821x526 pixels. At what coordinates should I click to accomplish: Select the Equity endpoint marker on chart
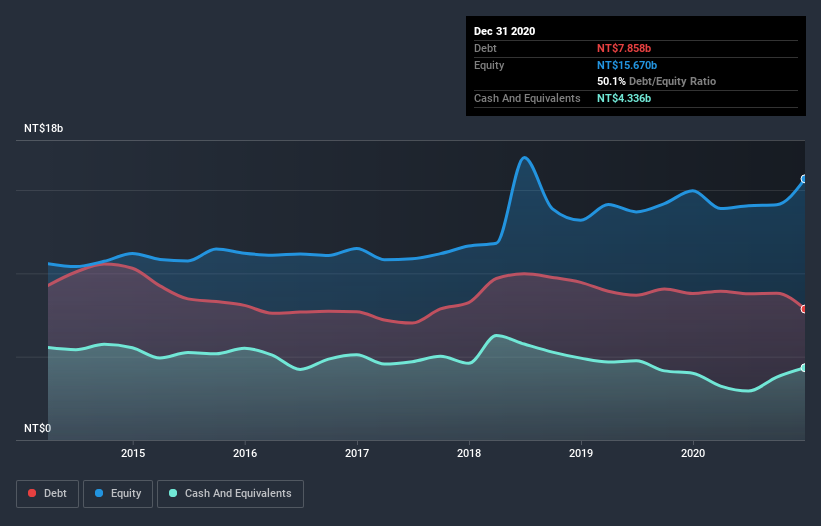coord(804,179)
